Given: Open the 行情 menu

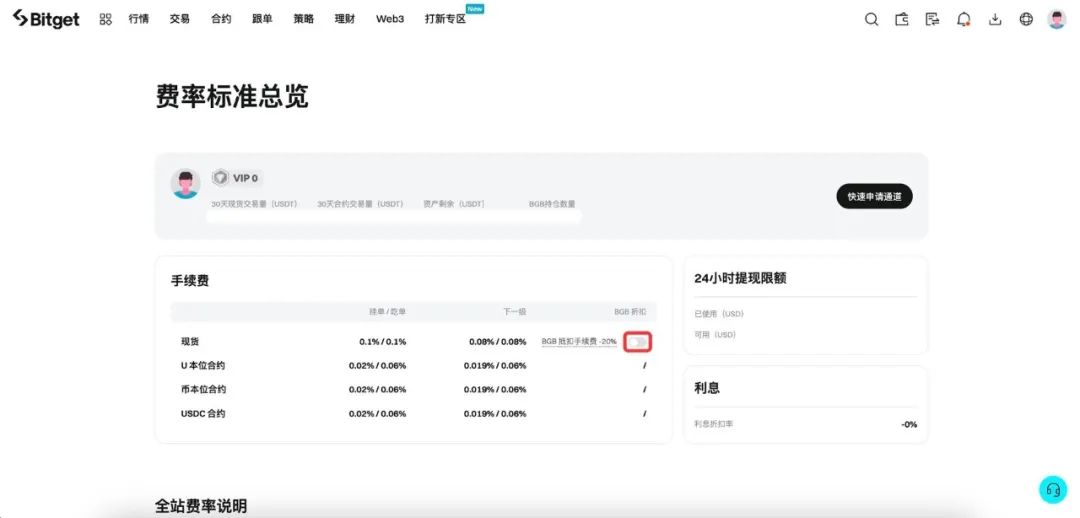Looking at the screenshot, I should tap(138, 19).
